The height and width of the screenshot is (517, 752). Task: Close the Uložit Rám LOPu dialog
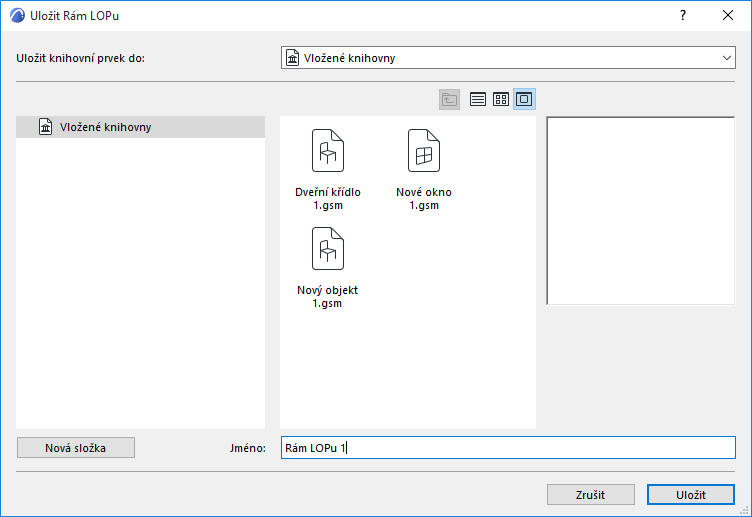(728, 15)
